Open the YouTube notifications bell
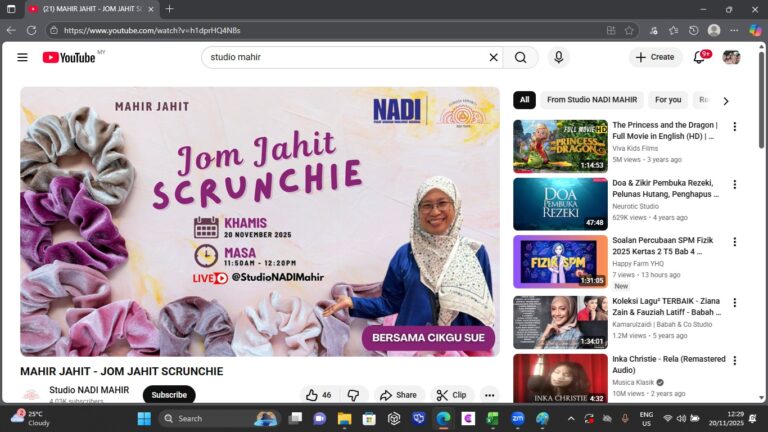This screenshot has height=432, width=768. click(x=700, y=57)
